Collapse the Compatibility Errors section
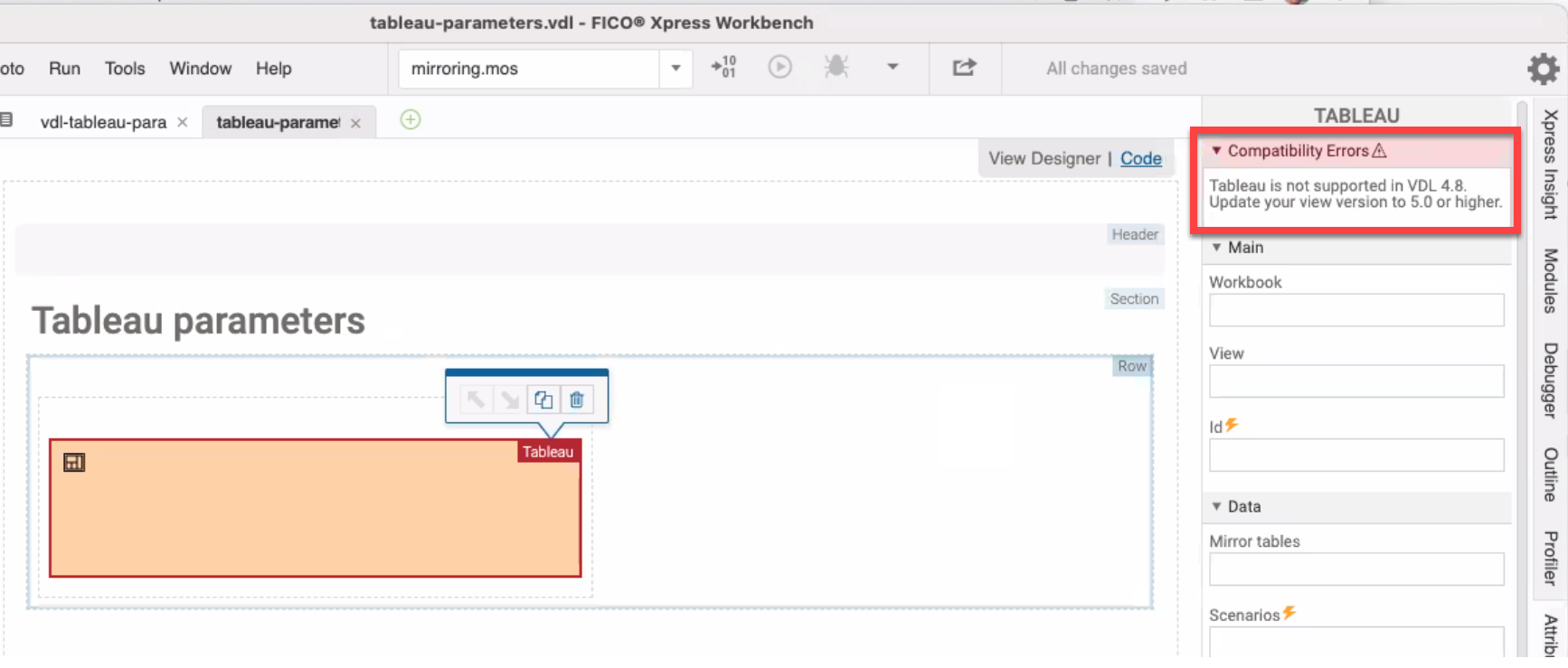Viewport: 1568px width, 668px height. (1217, 151)
